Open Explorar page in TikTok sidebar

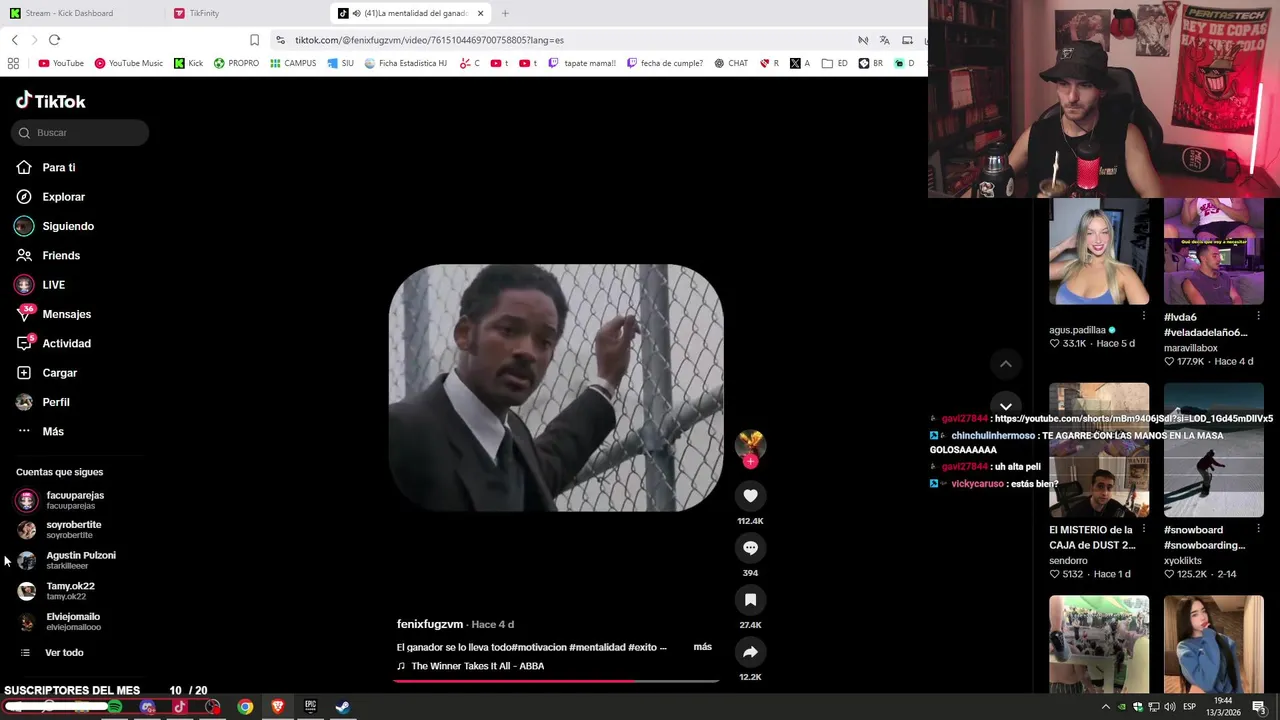63,197
